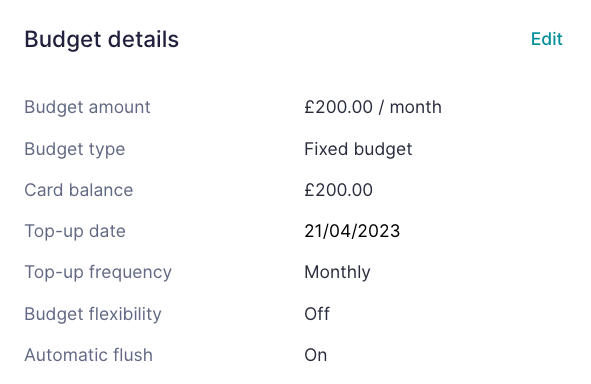Click the Monthly frequency value

pyautogui.click(x=337, y=273)
